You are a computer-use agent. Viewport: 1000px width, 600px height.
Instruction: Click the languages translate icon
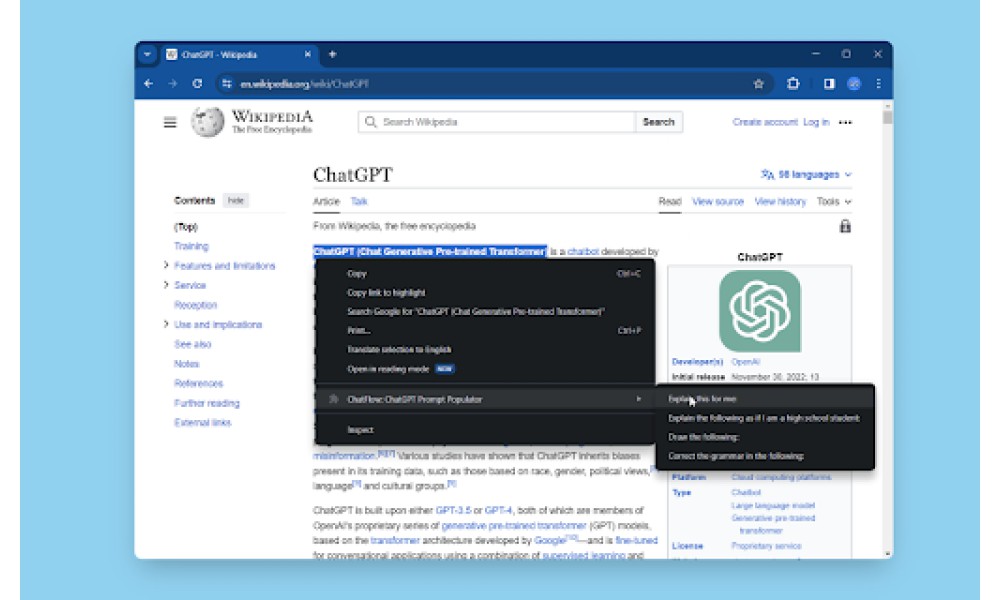coord(767,174)
